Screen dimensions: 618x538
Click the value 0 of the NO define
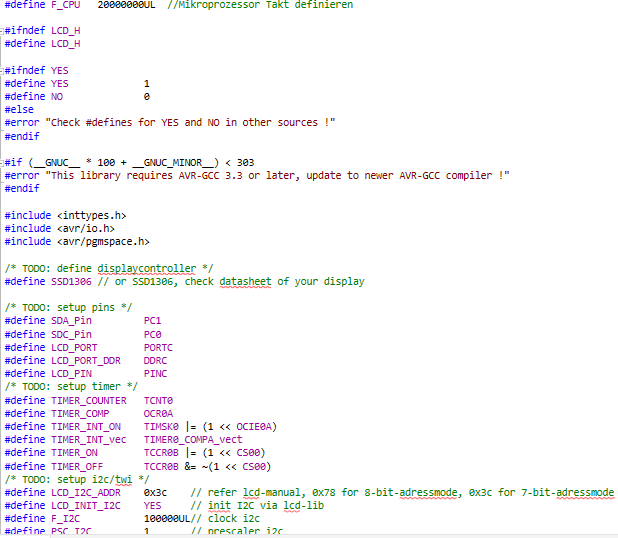147,97
